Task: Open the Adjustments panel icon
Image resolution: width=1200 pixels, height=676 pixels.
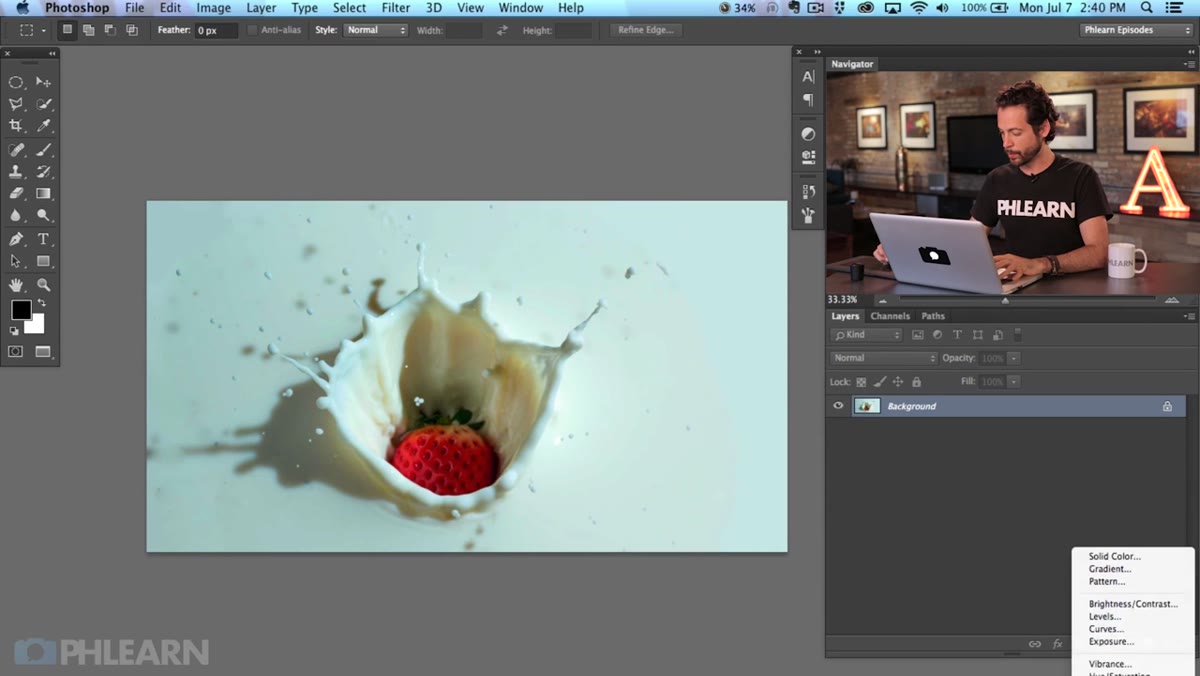Action: click(x=808, y=134)
